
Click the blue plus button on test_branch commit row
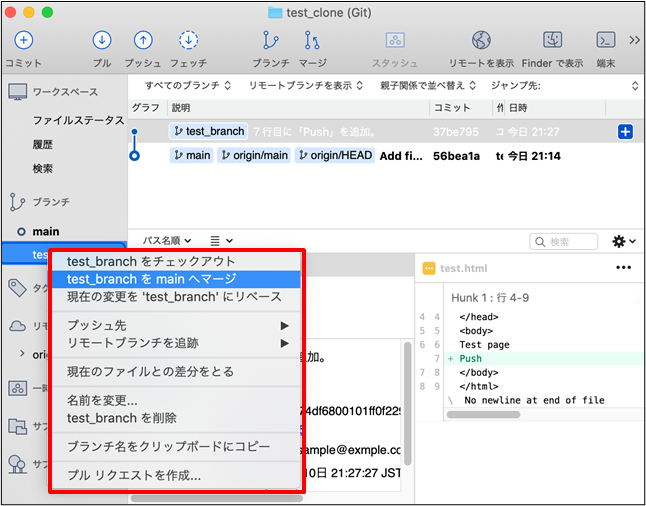[625, 132]
